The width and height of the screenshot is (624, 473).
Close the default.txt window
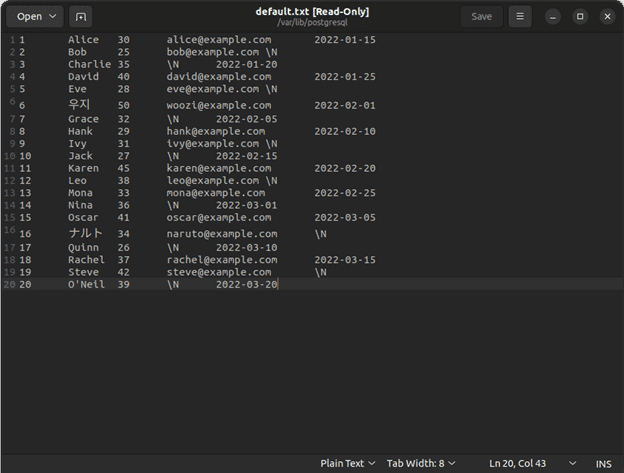pyautogui.click(x=607, y=16)
